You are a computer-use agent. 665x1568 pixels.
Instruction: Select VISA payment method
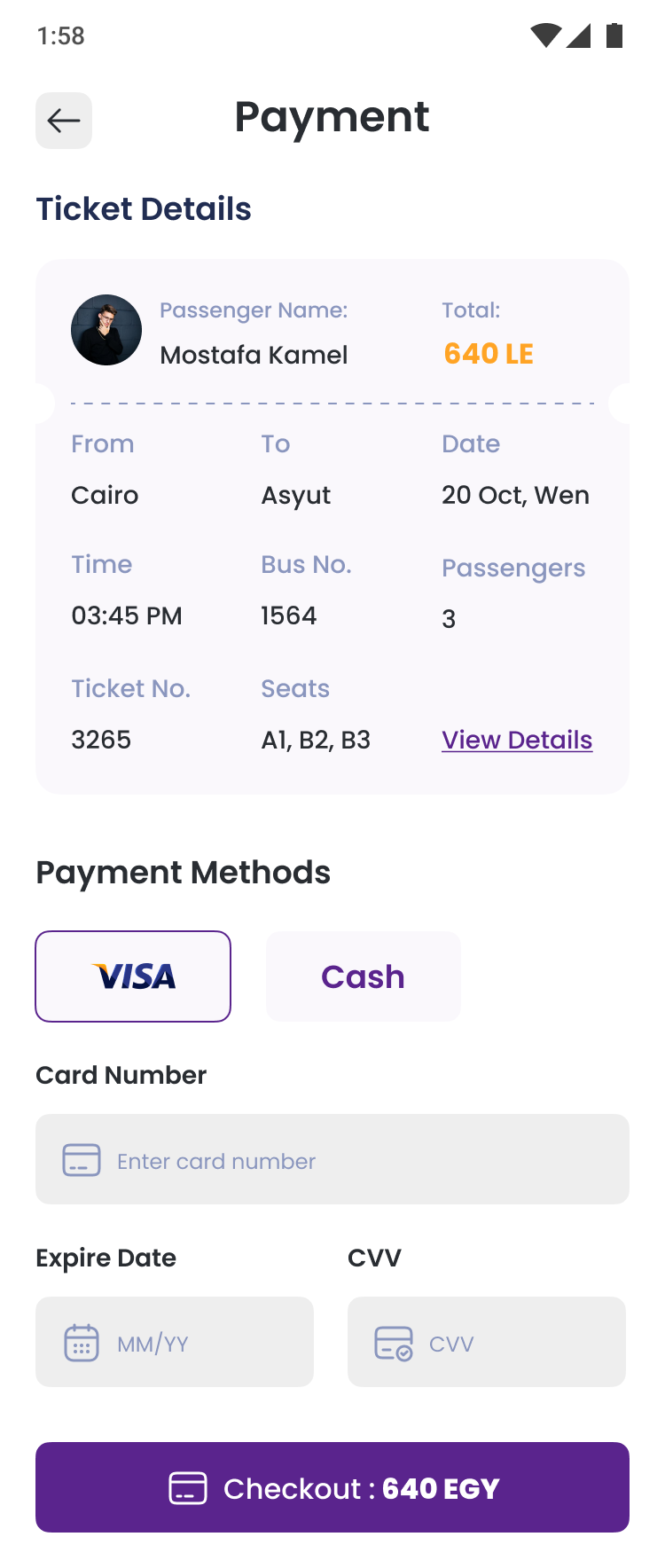(x=133, y=976)
